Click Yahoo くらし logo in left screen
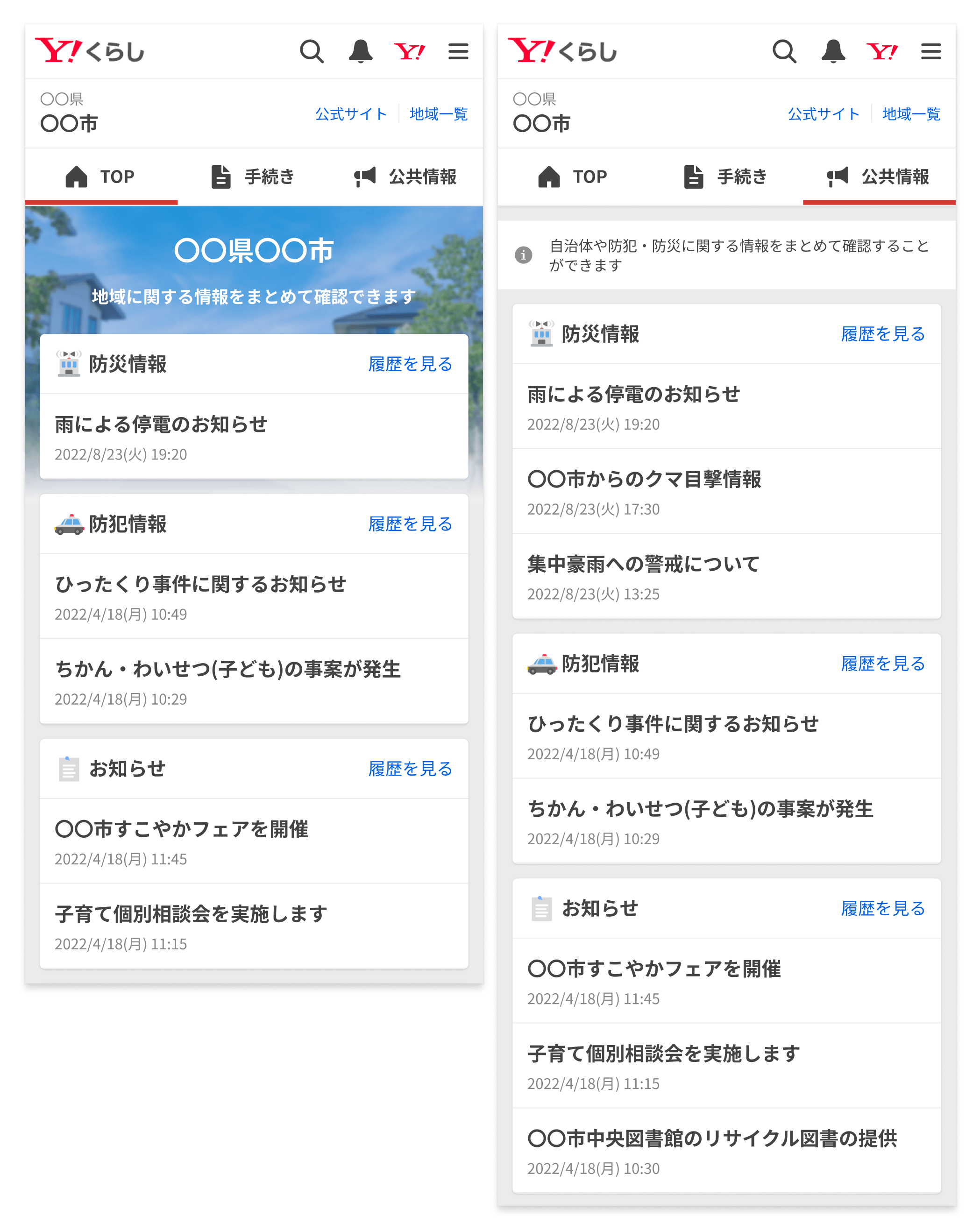This screenshot has width=980, height=1230. coord(90,51)
